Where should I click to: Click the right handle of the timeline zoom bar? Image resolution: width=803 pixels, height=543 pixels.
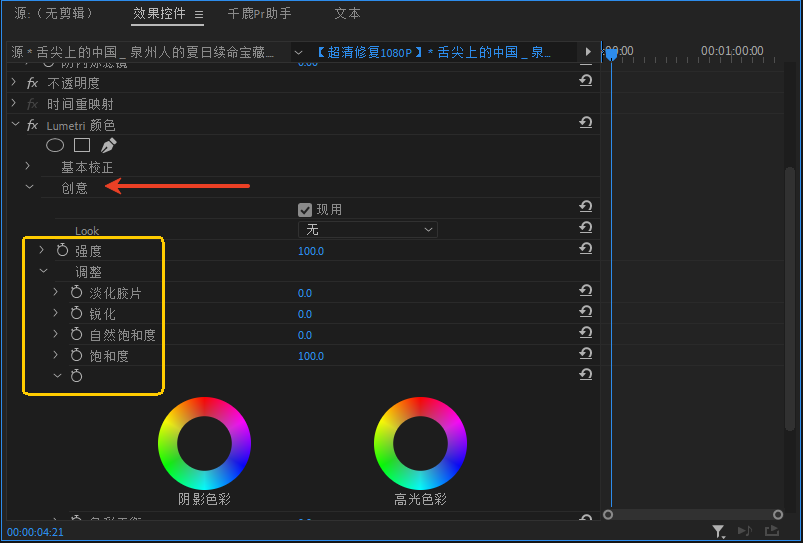pos(778,514)
